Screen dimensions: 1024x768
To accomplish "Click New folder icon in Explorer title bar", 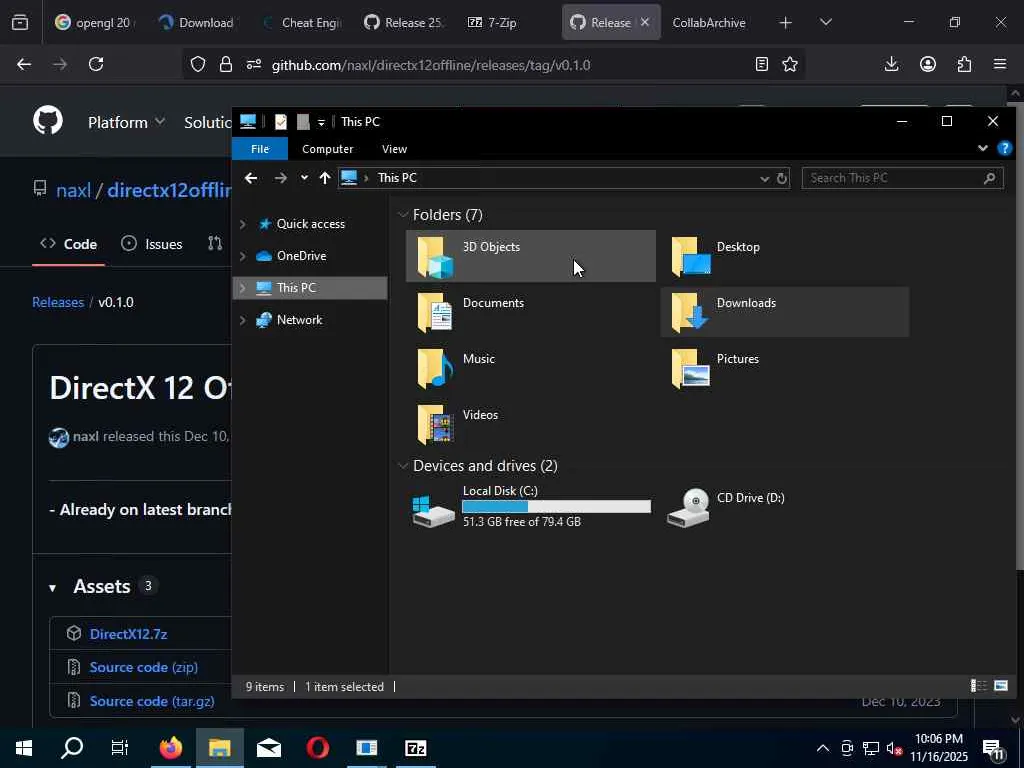I will point(303,121).
